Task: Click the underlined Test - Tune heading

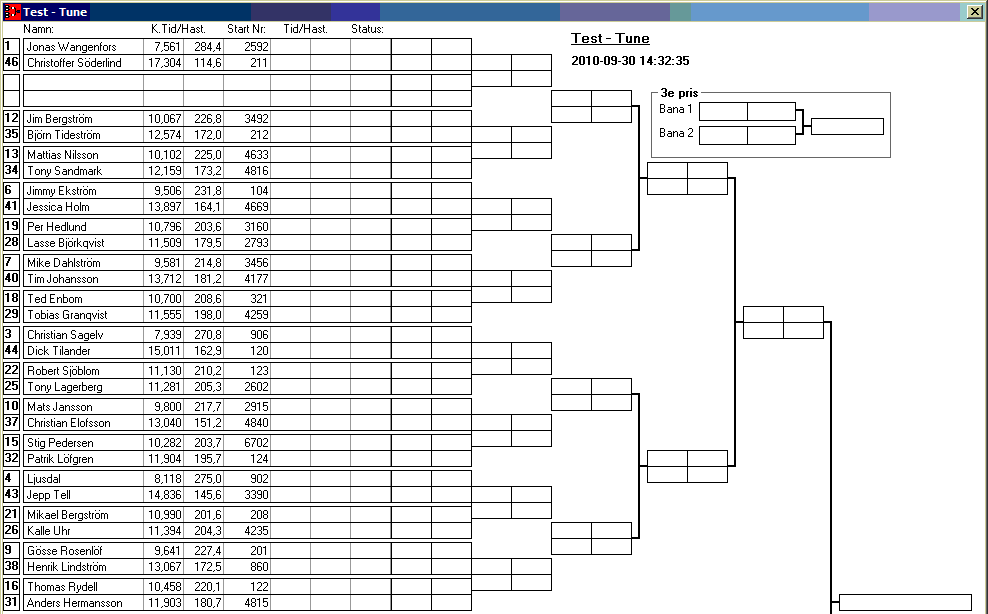Action: (x=610, y=39)
